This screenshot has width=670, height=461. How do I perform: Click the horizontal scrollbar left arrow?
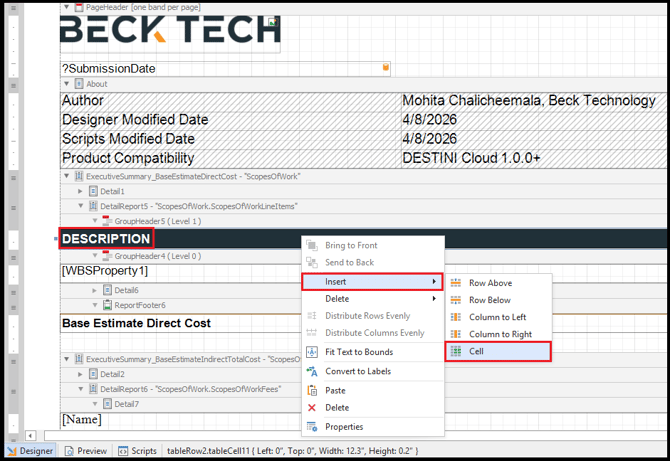coord(30,436)
